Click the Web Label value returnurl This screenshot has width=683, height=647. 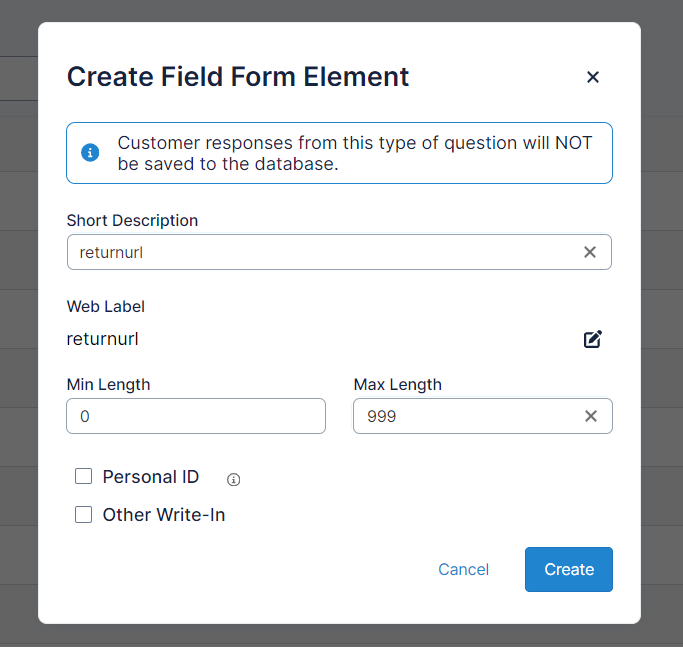(103, 339)
